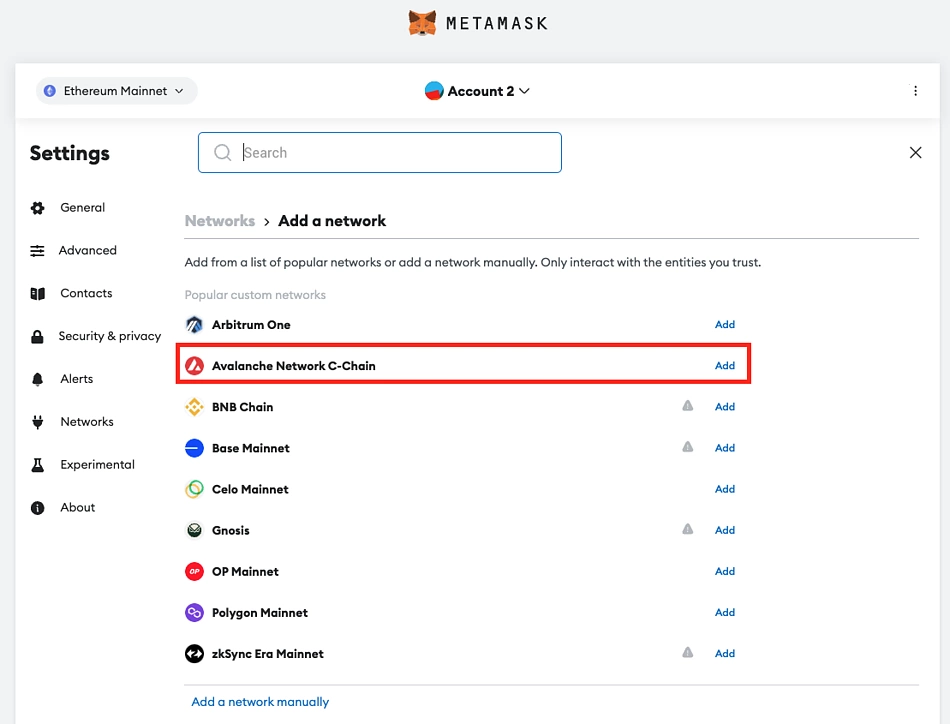Click the OP Mainnet logo
950x724 pixels.
(x=194, y=572)
